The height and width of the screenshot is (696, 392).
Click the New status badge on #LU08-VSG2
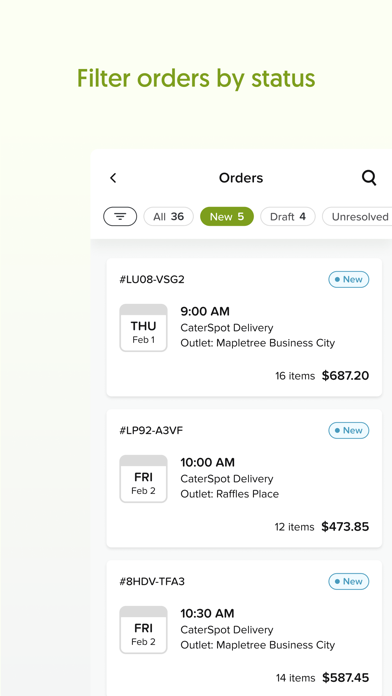(x=348, y=280)
